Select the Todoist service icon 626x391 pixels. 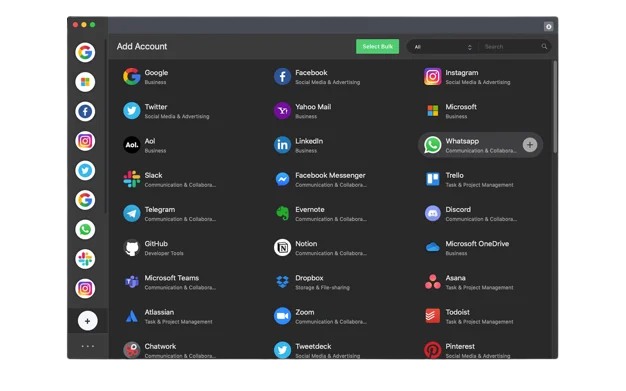[x=432, y=316]
